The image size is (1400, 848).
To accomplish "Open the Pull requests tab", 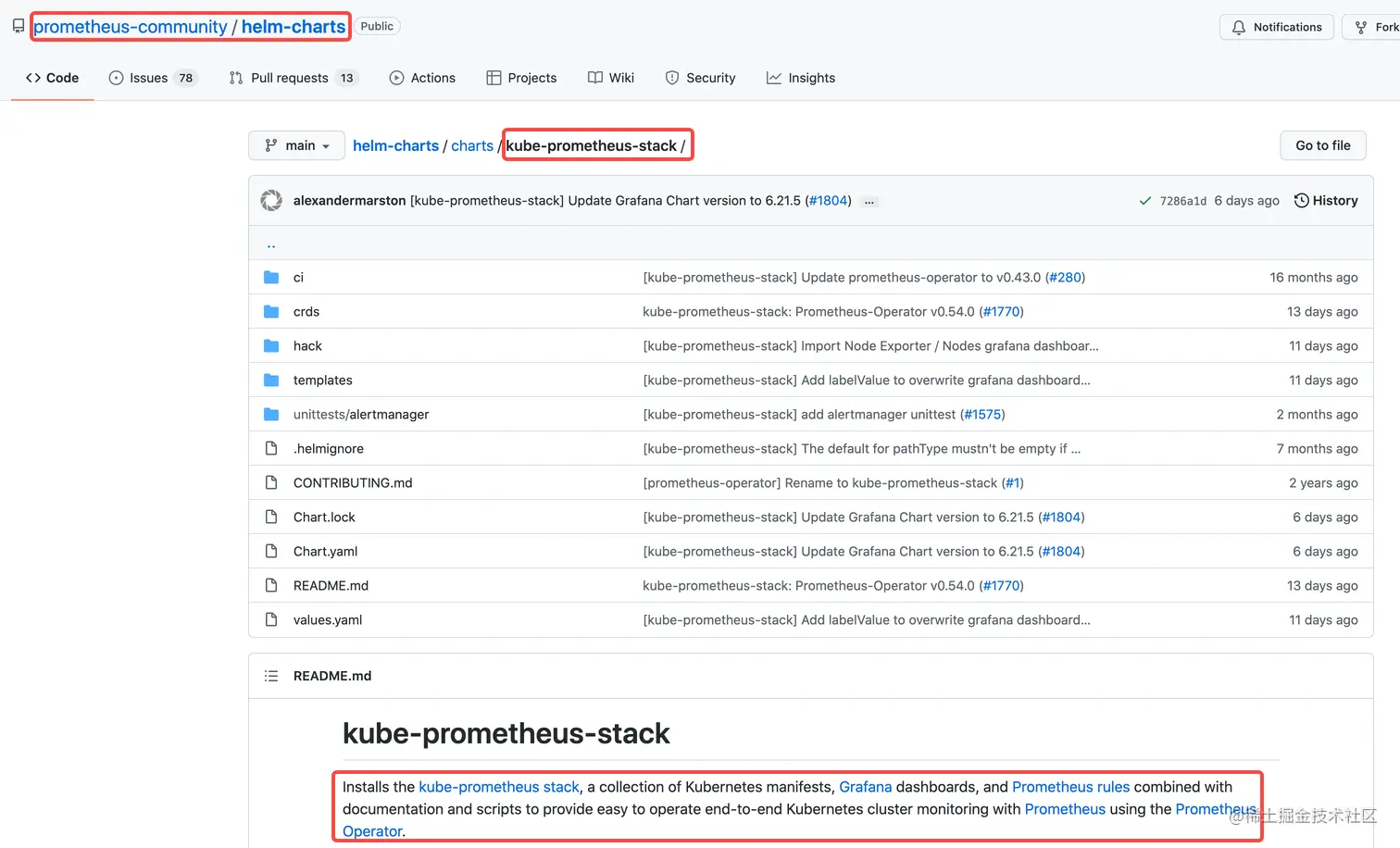I will point(291,78).
